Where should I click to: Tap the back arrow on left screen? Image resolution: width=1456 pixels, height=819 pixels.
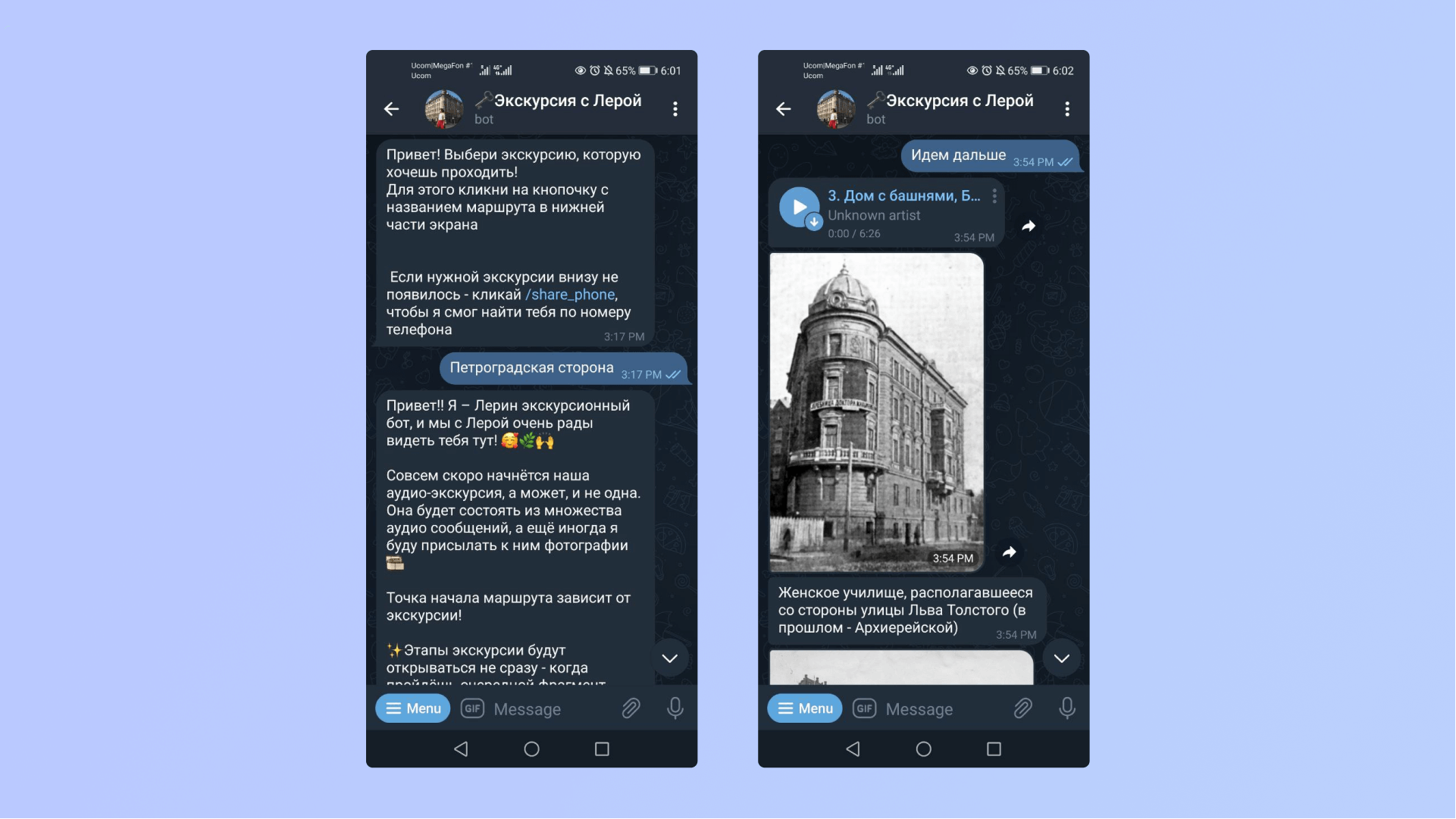[391, 108]
